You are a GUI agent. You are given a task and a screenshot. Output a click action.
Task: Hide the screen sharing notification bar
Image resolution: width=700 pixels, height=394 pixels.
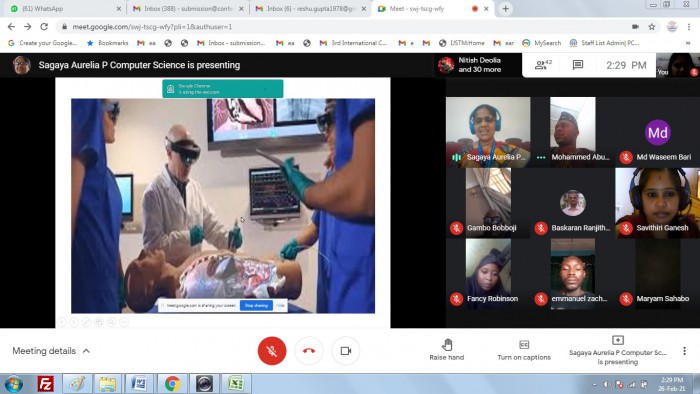click(x=280, y=306)
